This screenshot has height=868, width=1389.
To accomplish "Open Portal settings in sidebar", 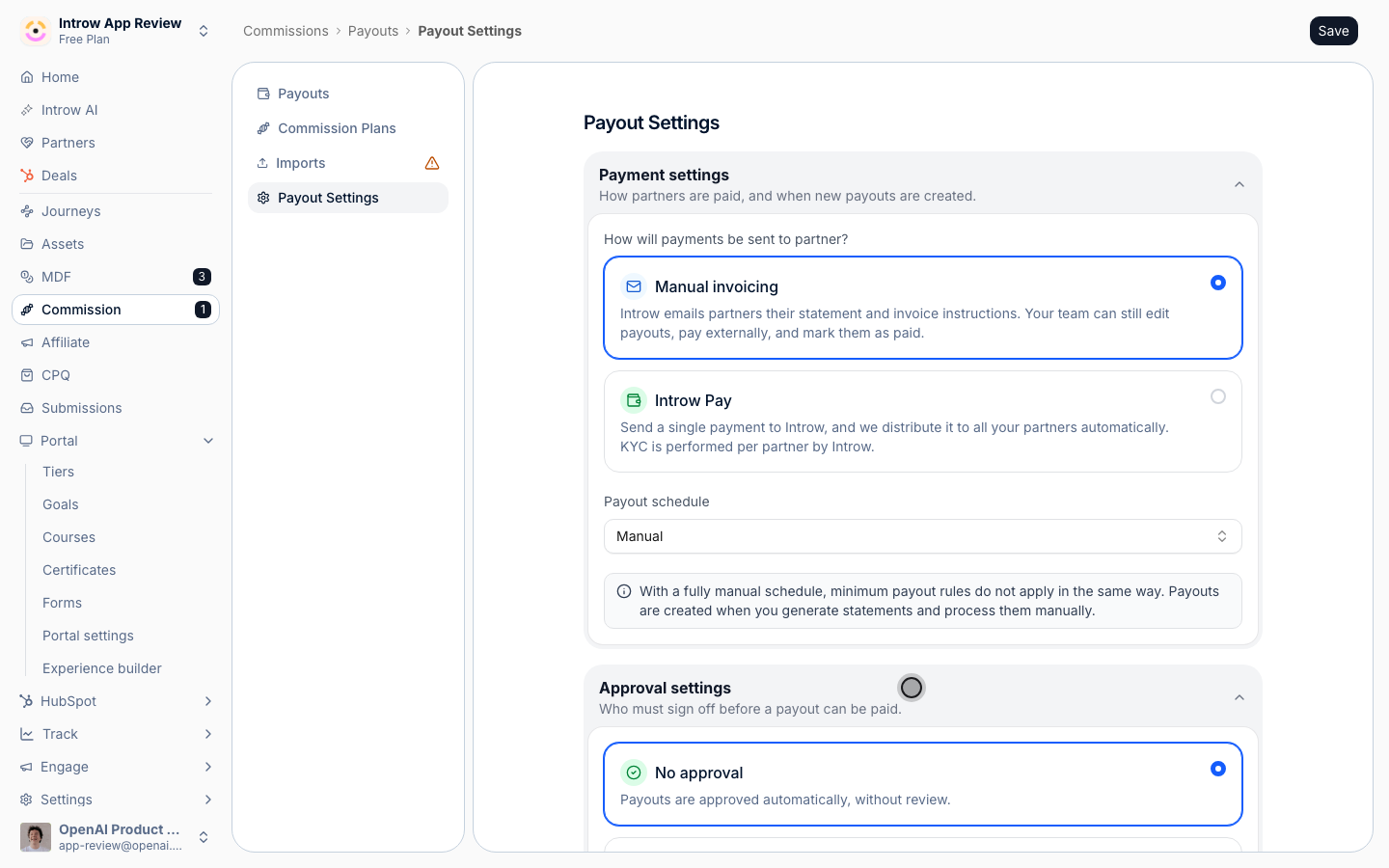I will pyautogui.click(x=88, y=636).
